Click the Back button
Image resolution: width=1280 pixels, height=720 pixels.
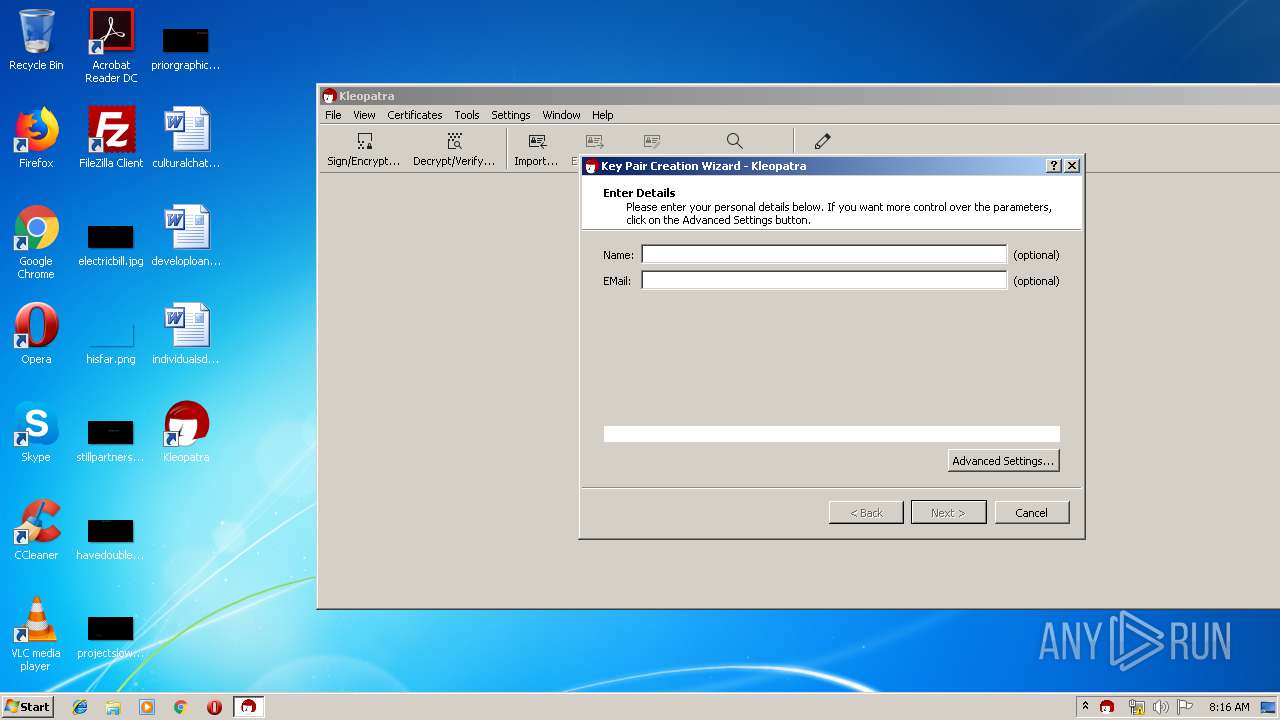866,513
